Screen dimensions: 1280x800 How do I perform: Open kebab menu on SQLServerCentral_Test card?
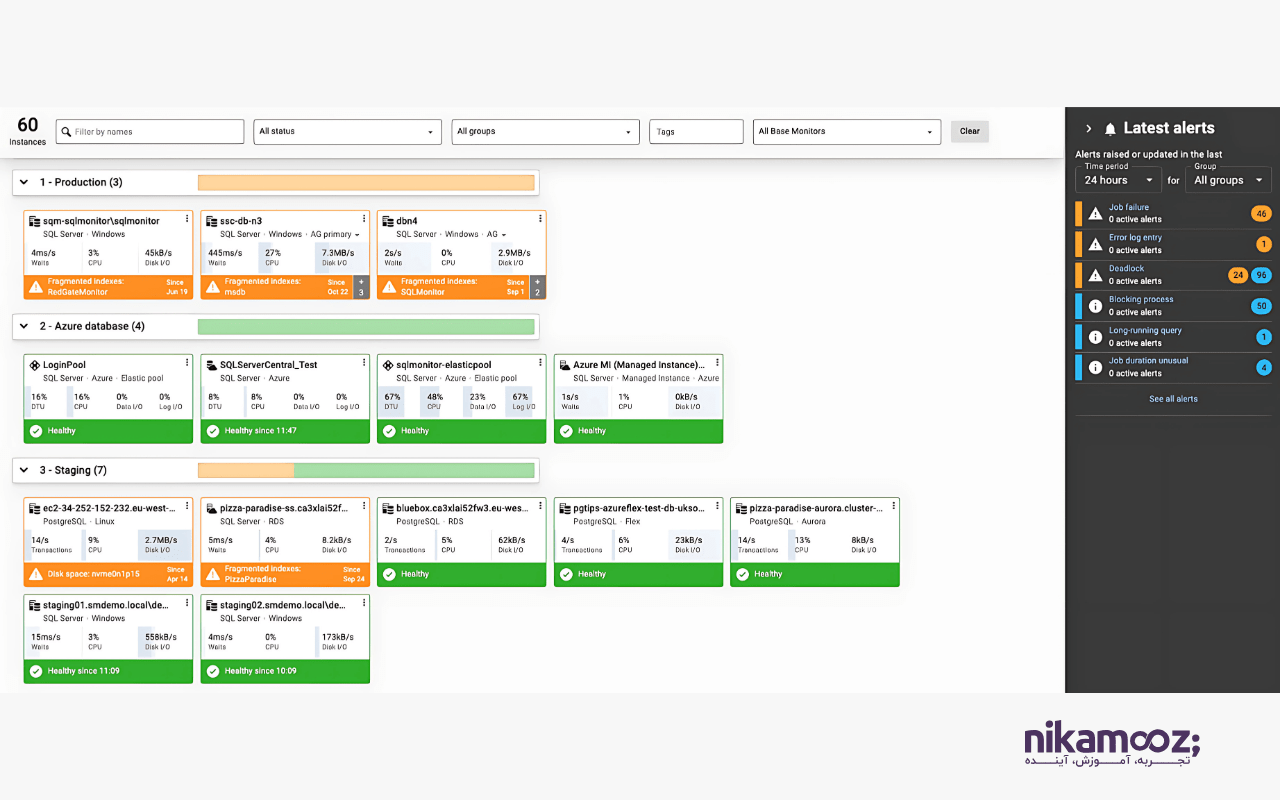pyautogui.click(x=364, y=363)
